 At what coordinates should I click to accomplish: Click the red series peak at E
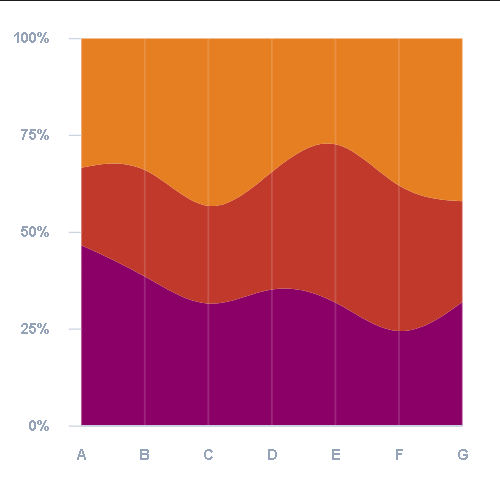tap(328, 144)
